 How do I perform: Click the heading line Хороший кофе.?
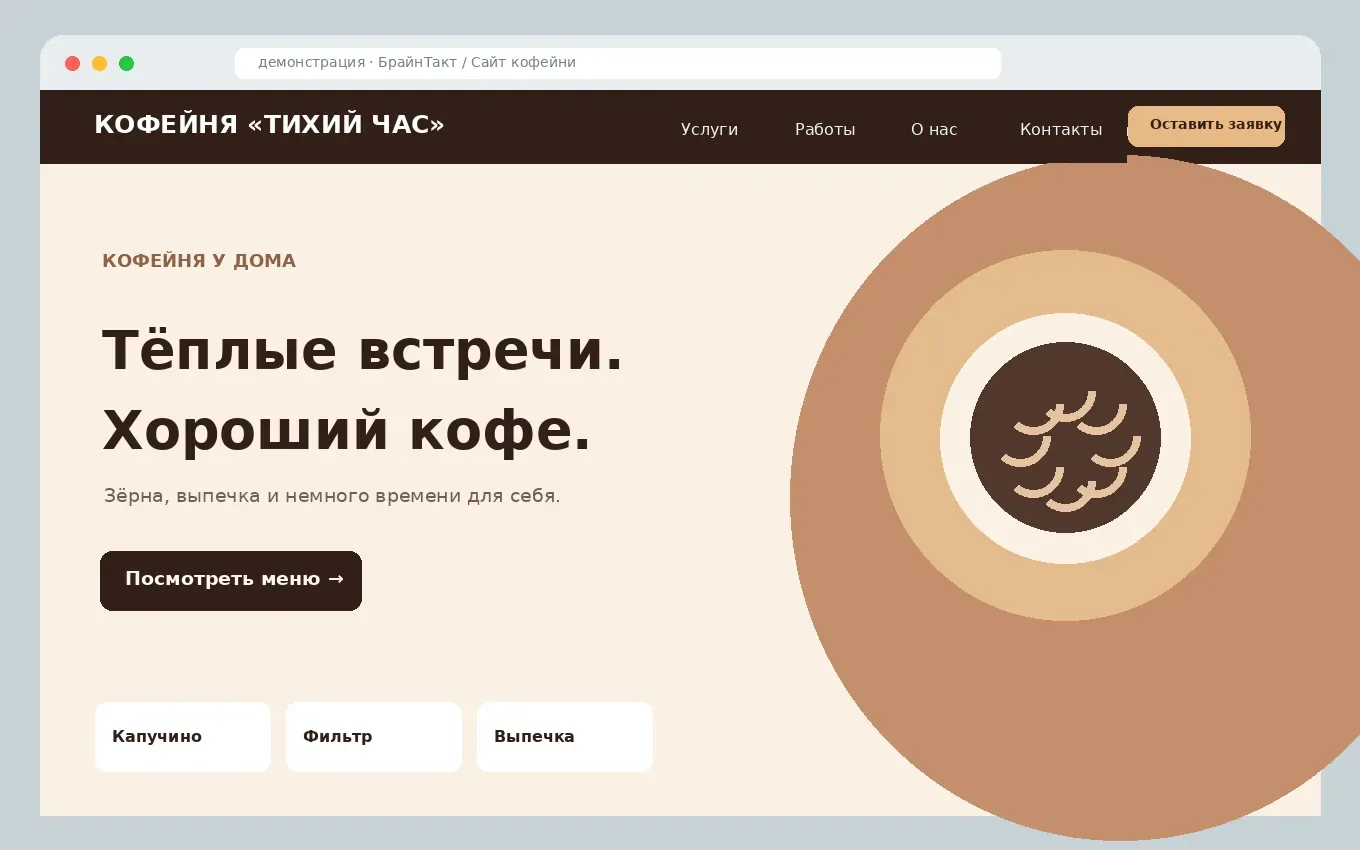(x=347, y=431)
